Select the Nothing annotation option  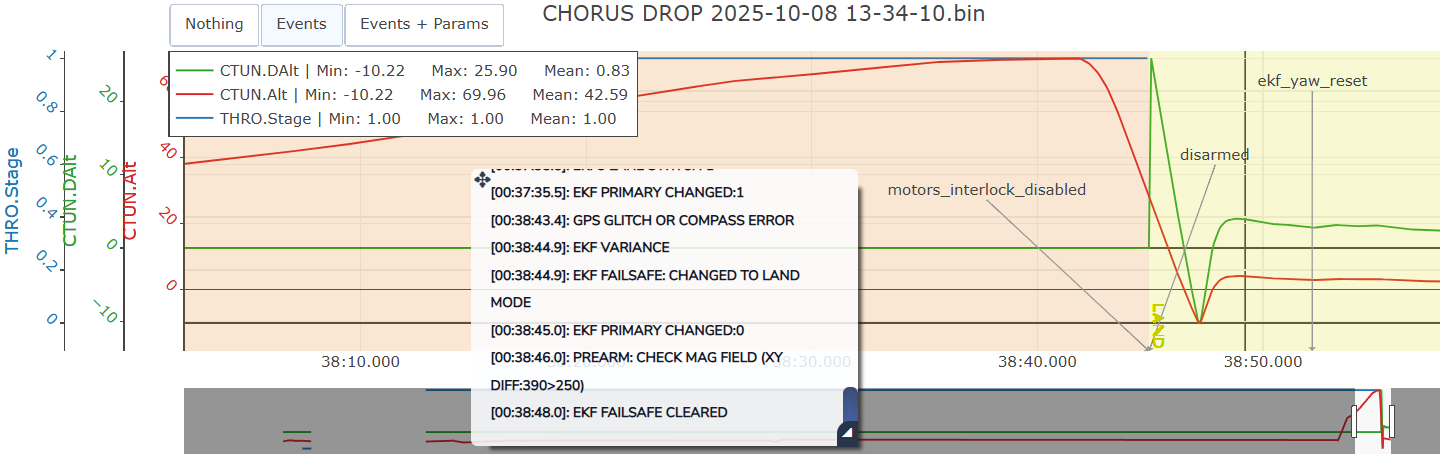tap(214, 24)
